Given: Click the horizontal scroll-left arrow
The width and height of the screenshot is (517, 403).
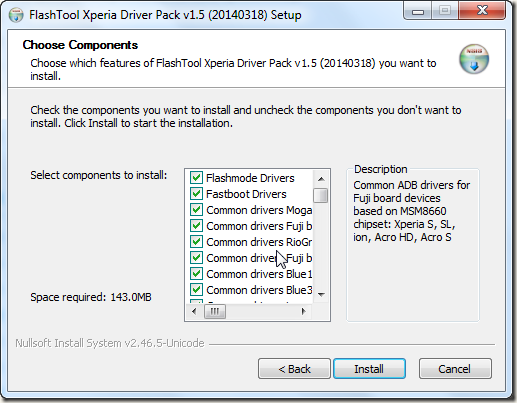Looking at the screenshot, I should coord(194,312).
